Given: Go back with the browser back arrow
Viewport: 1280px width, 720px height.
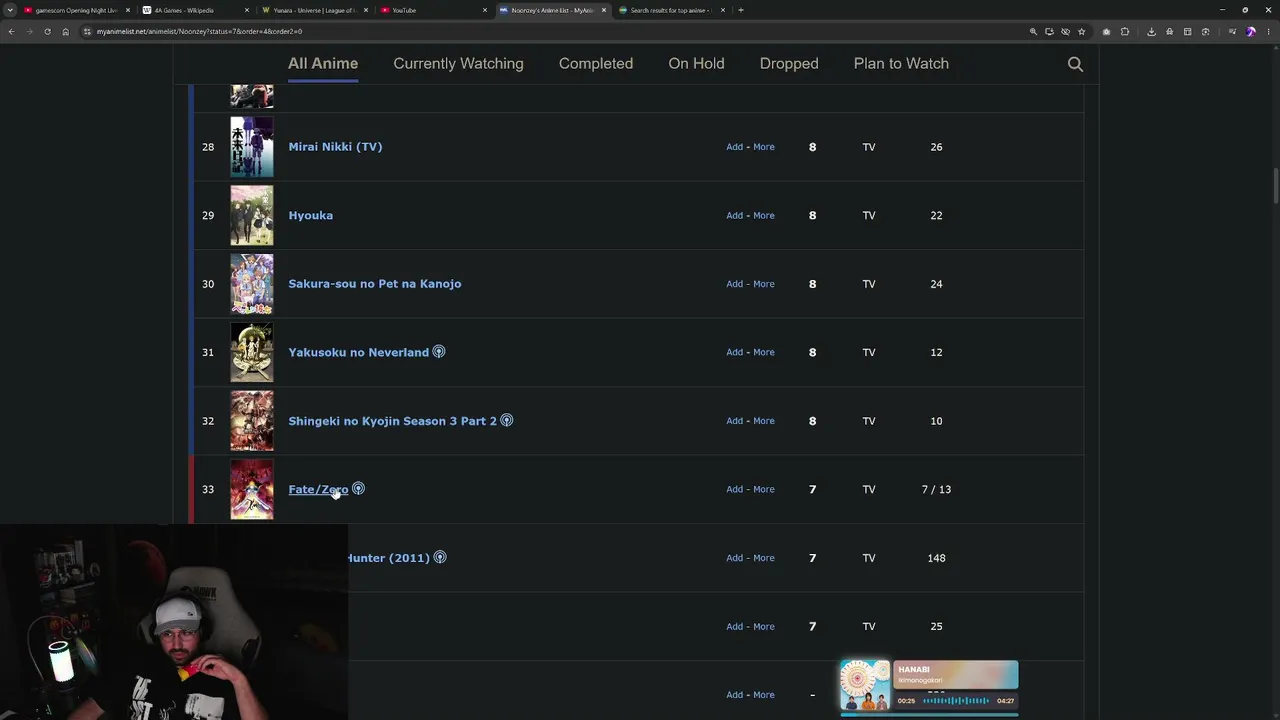Looking at the screenshot, I should pyautogui.click(x=11, y=31).
